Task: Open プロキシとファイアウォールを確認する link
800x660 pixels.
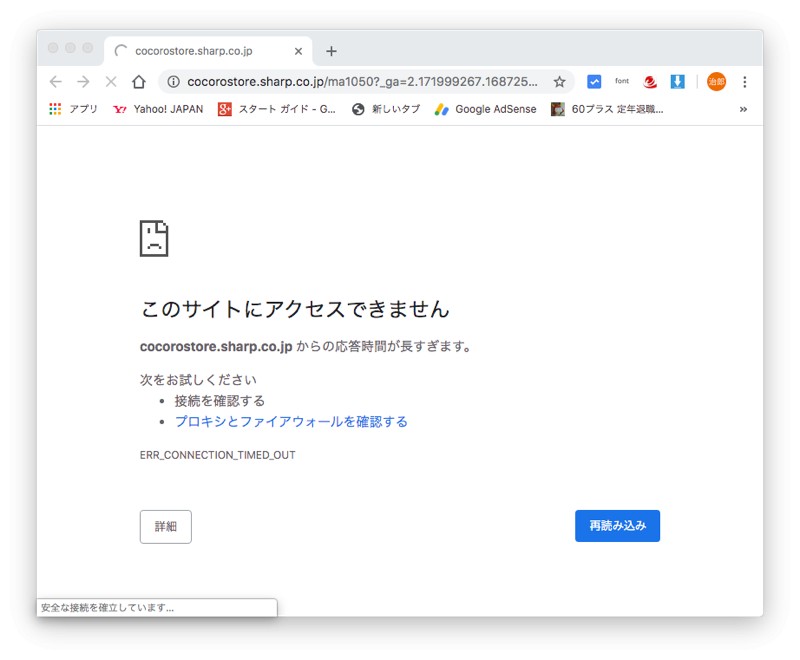Action: click(x=291, y=422)
